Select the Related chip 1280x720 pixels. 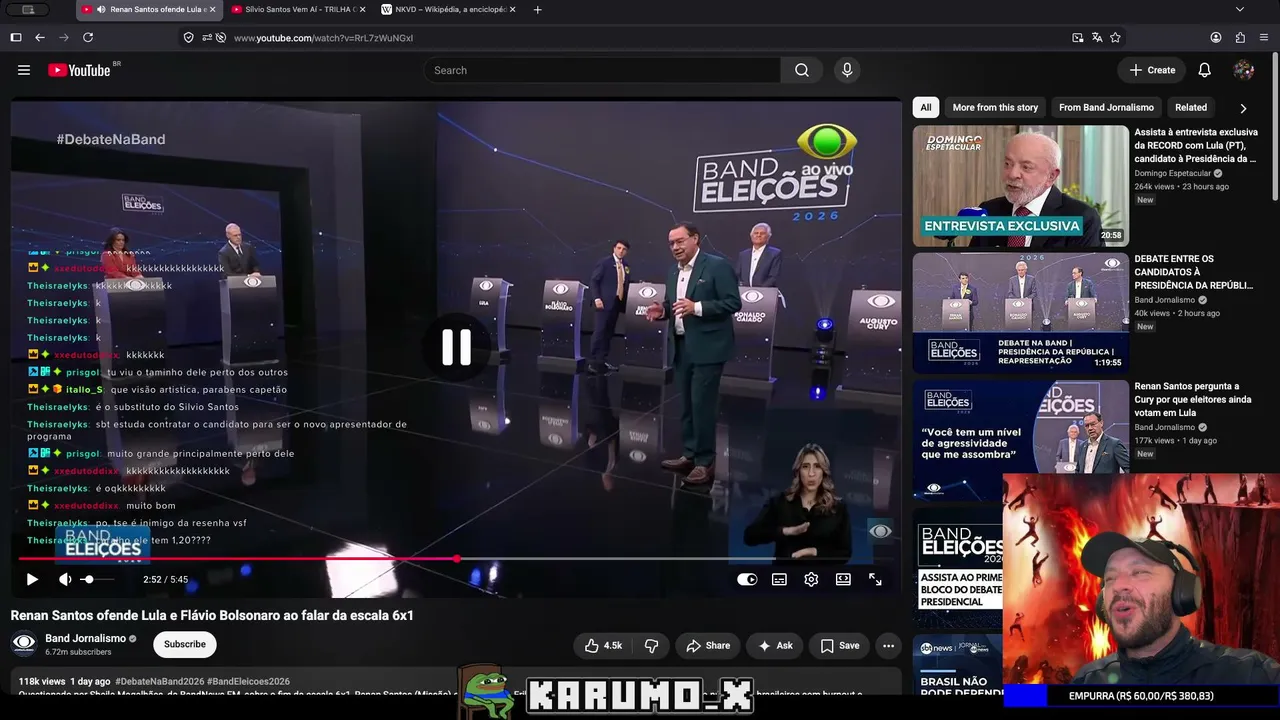pos(1191,107)
